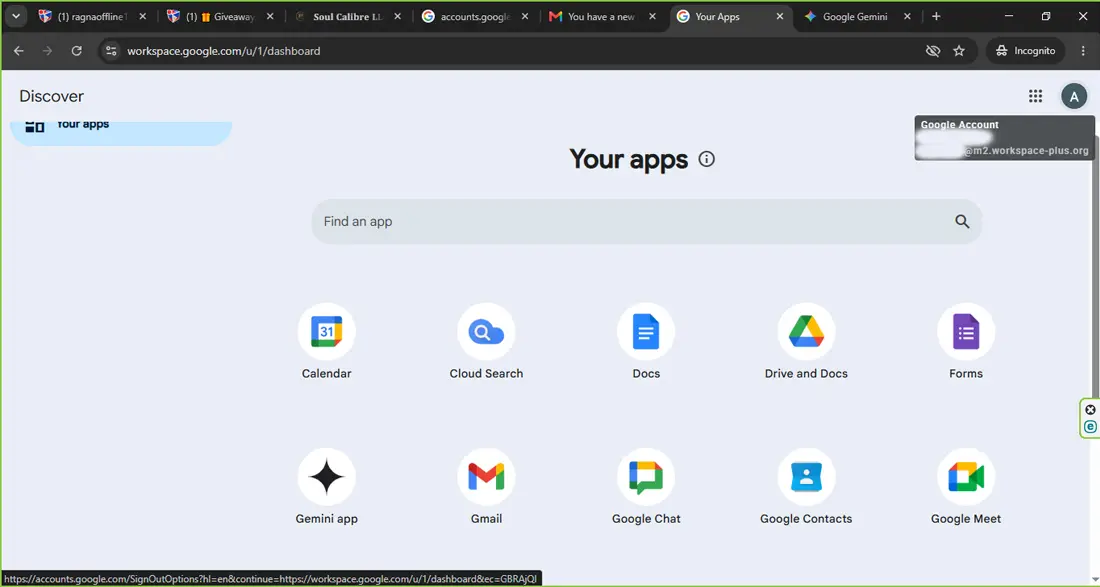Screen dimensions: 1100x587
Task: Open the Forms app icon
Action: point(966,332)
